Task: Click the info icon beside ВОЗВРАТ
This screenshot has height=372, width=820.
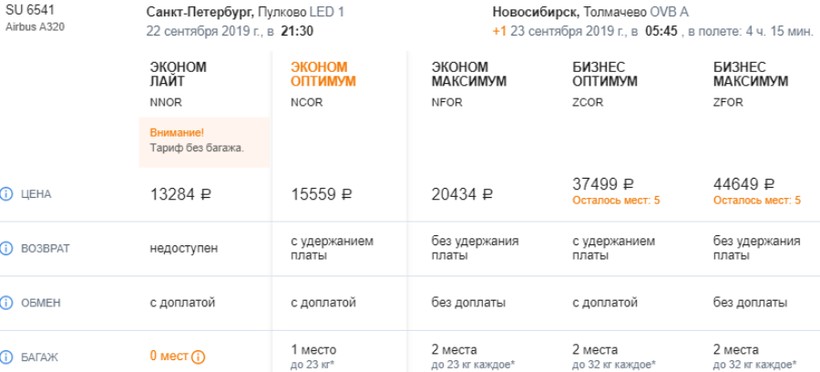Action: (6, 249)
